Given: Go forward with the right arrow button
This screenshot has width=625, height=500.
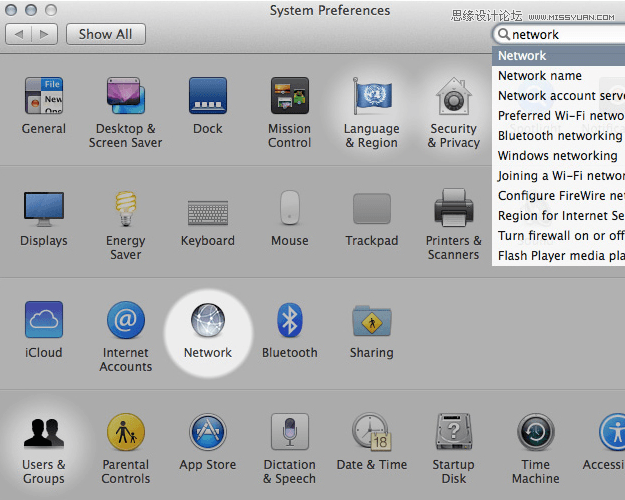Looking at the screenshot, I should pos(44,34).
